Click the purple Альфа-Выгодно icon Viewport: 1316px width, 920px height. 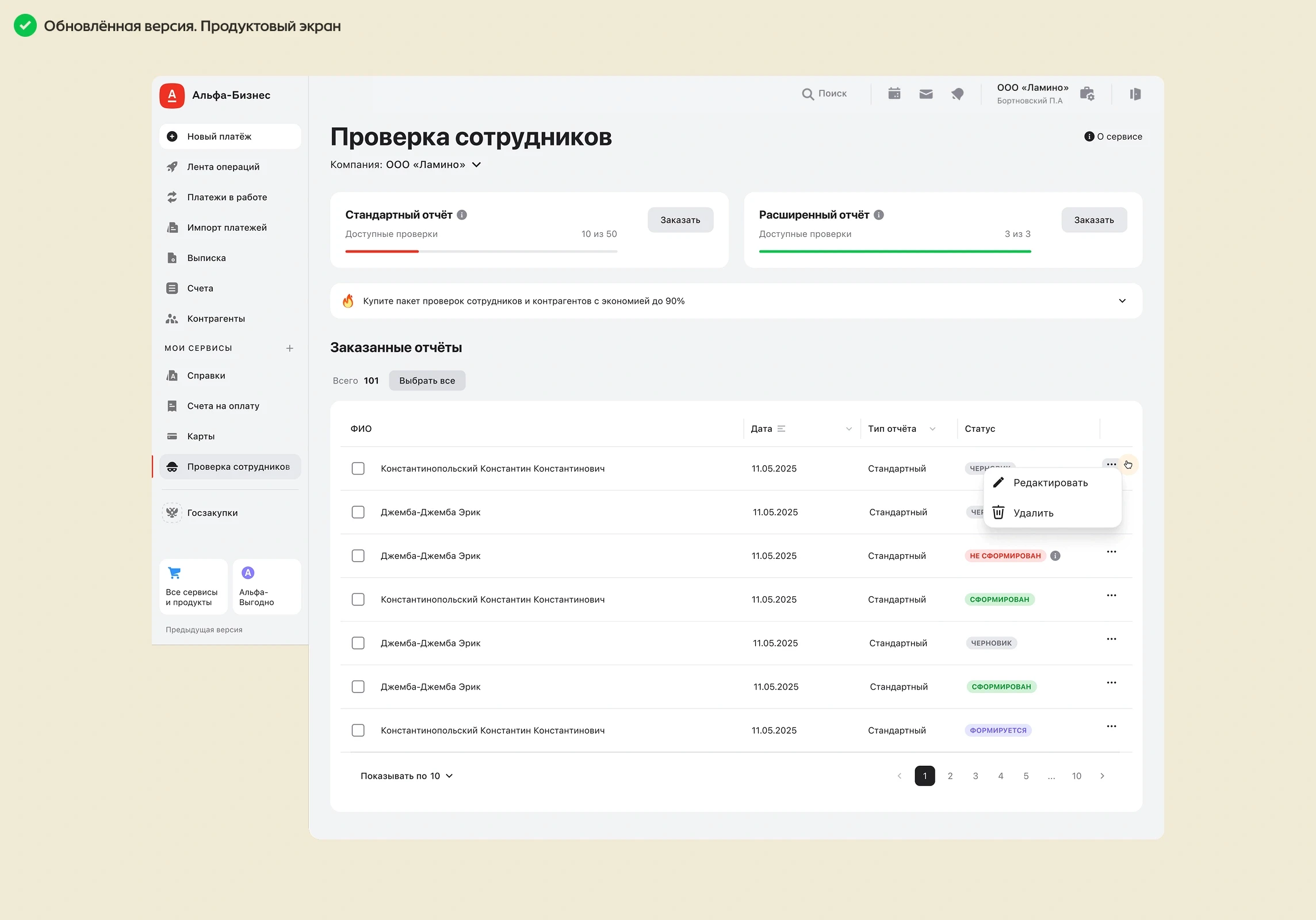248,573
